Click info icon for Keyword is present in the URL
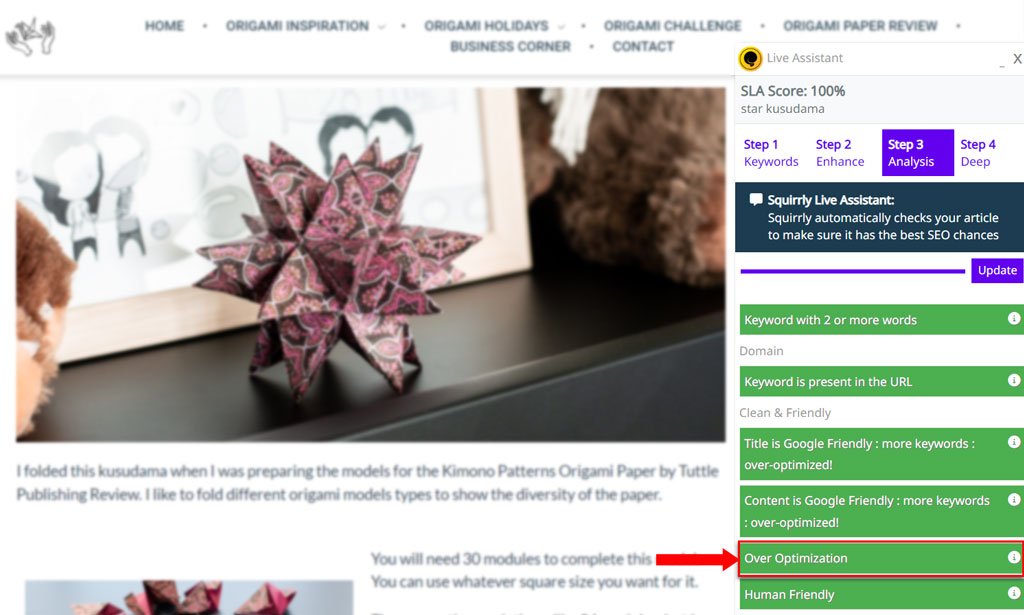Image resolution: width=1024 pixels, height=615 pixels. [x=1014, y=380]
